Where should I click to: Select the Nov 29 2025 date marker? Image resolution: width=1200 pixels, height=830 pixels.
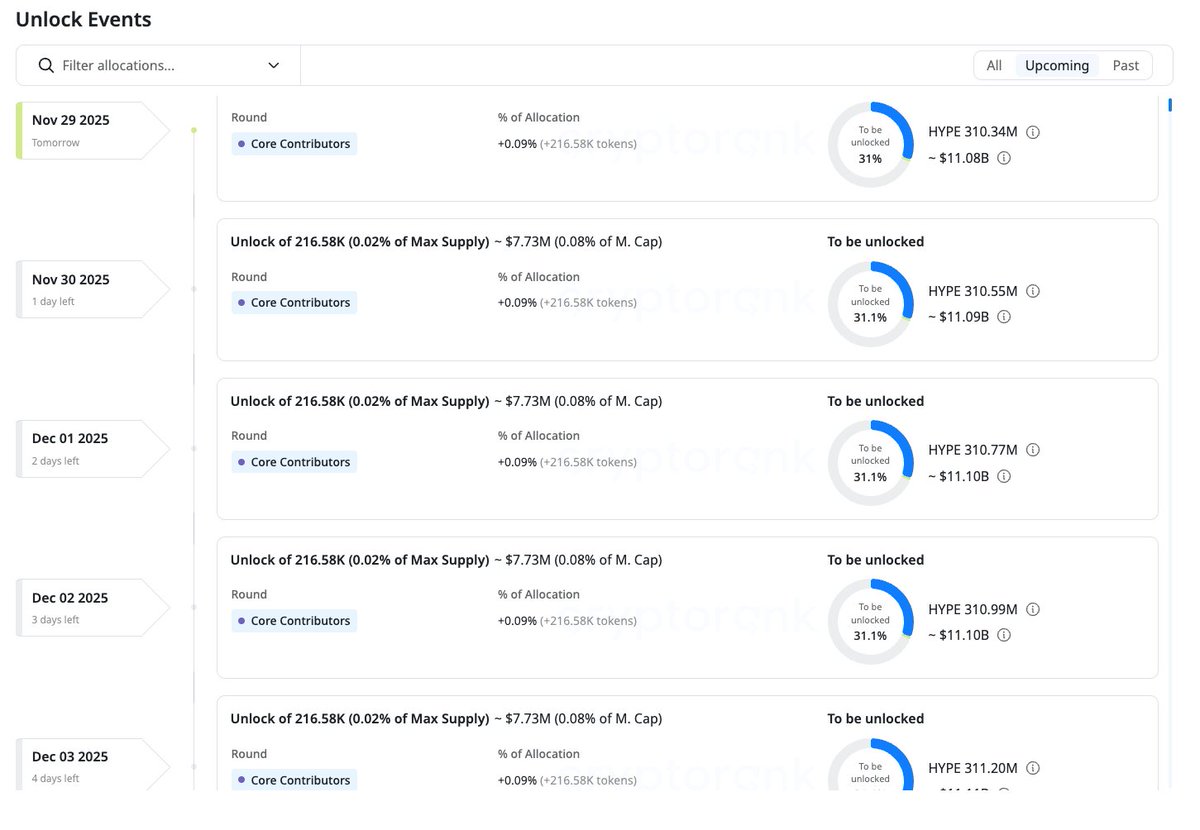click(x=93, y=130)
